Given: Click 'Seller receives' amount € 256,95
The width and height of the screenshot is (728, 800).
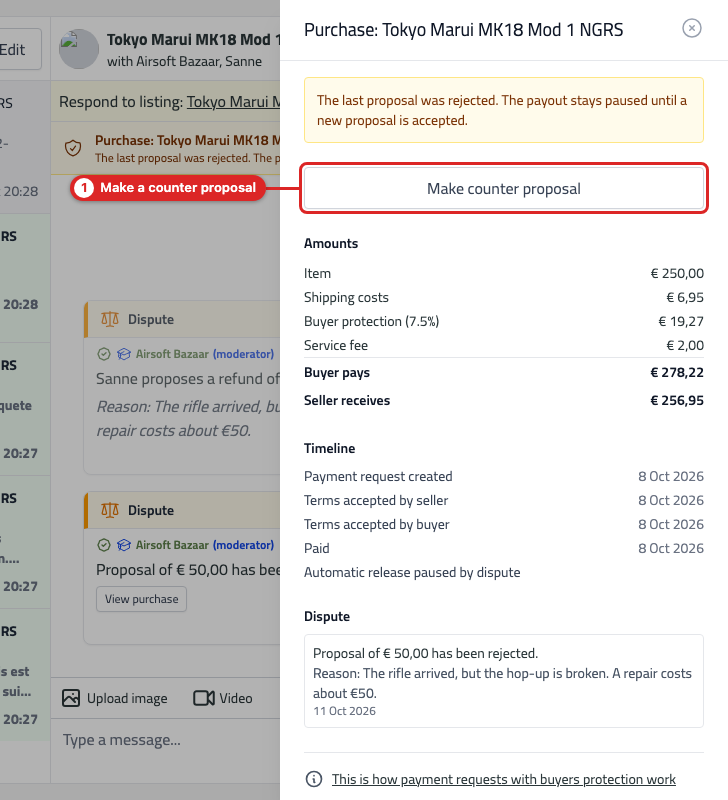Looking at the screenshot, I should [x=676, y=401].
